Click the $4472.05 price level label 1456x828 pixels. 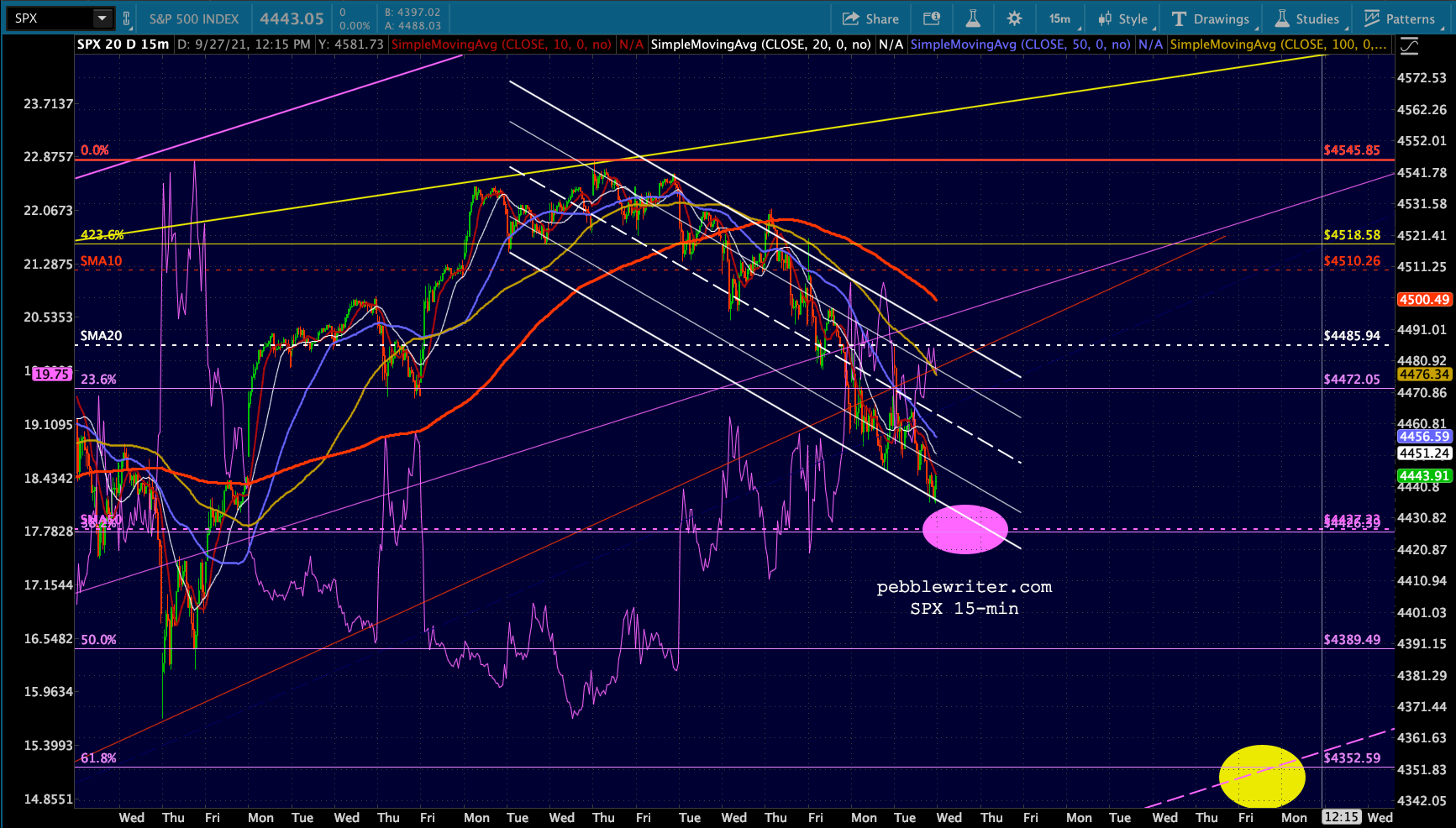[x=1352, y=380]
